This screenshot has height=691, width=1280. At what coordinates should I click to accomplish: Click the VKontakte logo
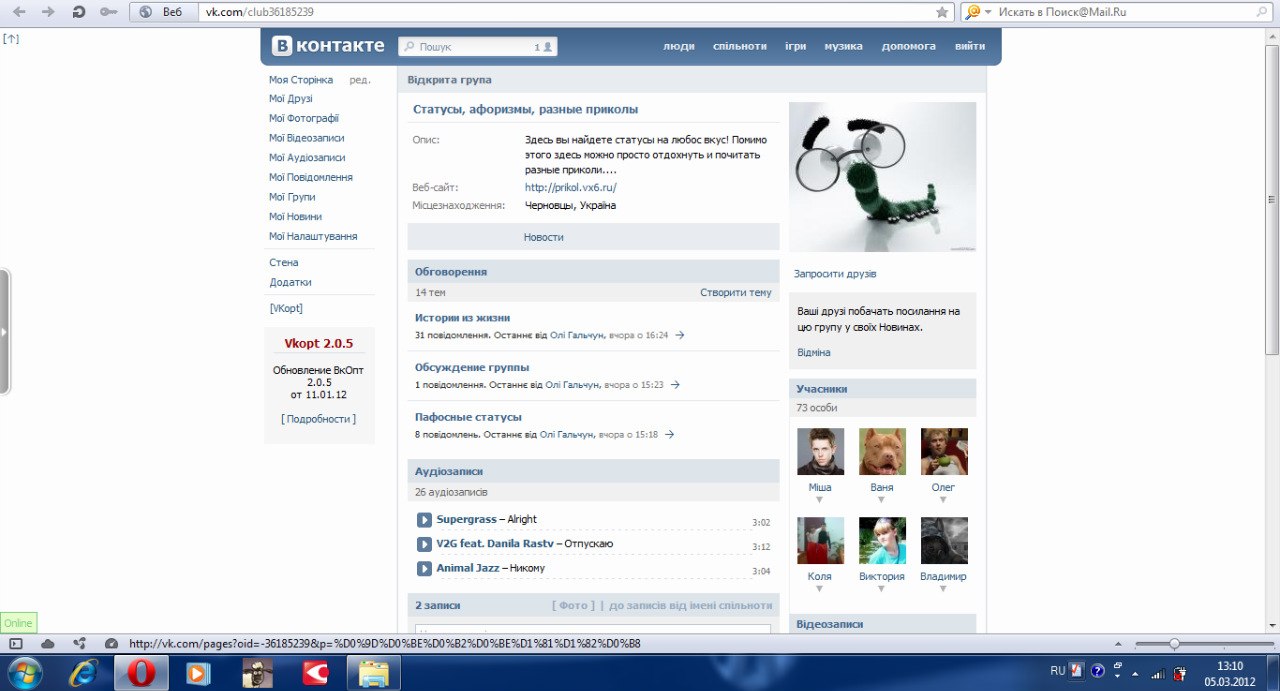click(x=329, y=46)
